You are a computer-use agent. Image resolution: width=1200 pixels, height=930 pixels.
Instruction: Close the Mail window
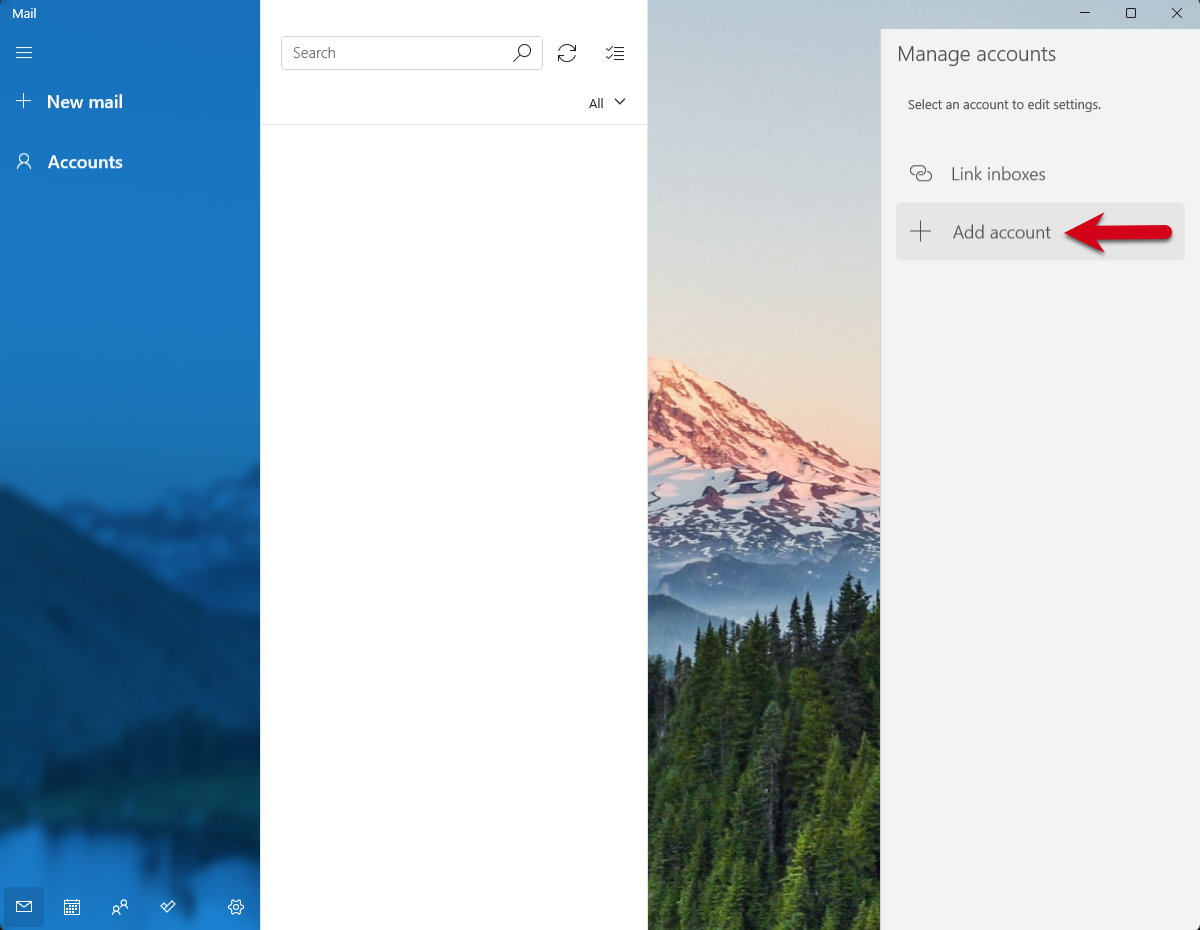pos(1177,13)
